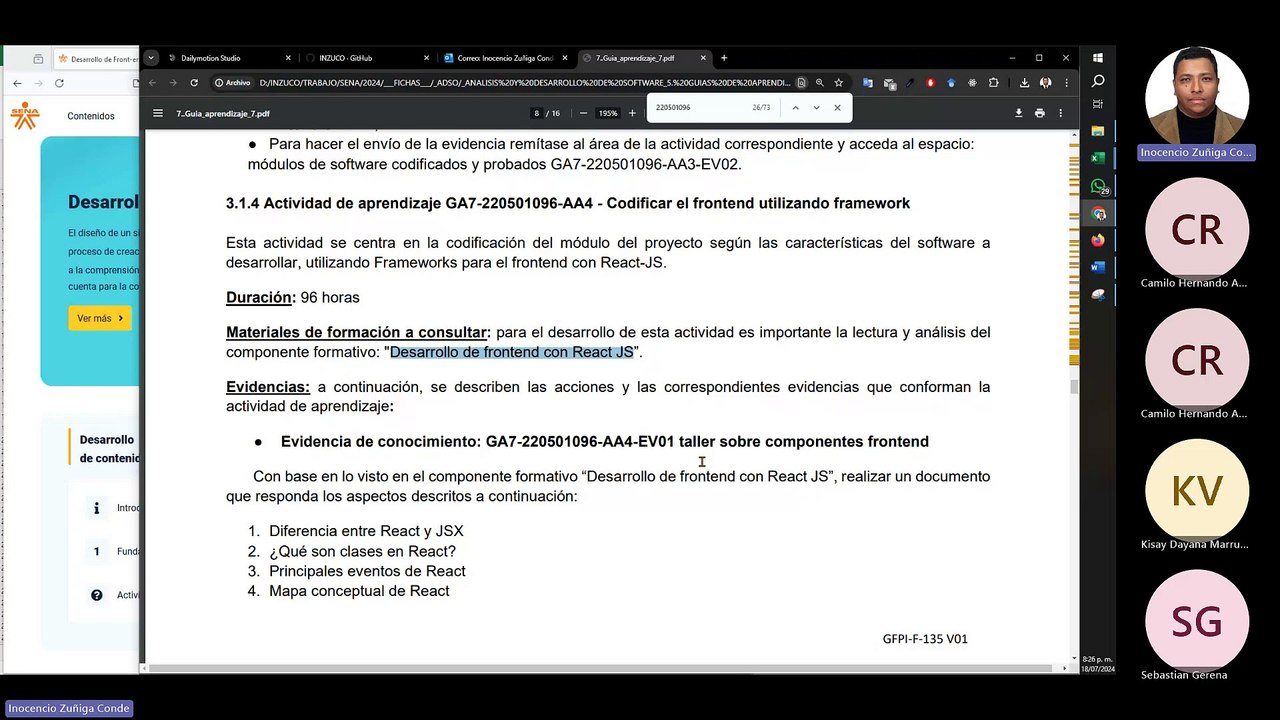The image size is (1280, 720).
Task: Reload the page in the back browser window
Action: [x=59, y=83]
